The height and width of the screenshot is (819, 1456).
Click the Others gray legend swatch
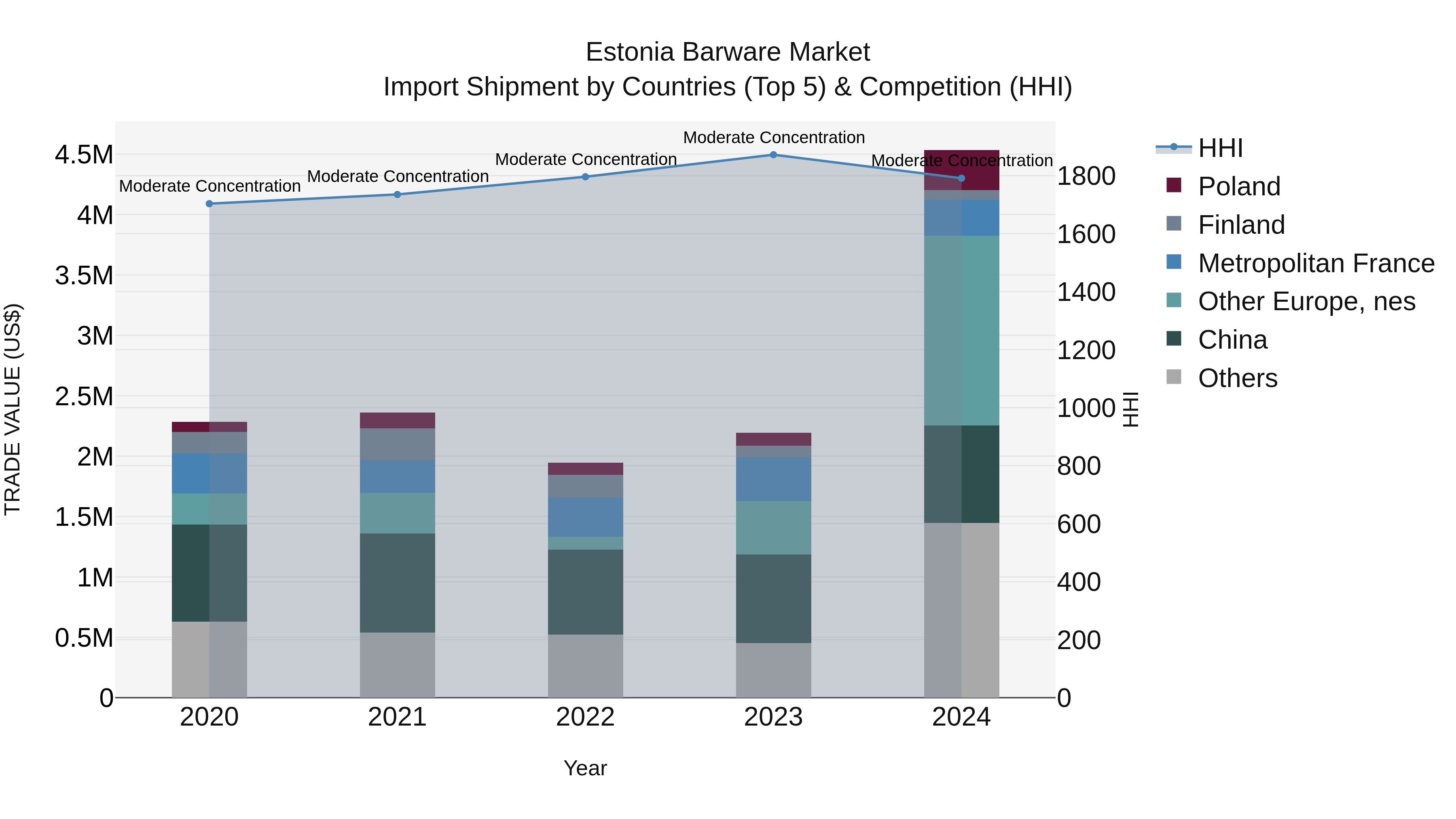[1174, 377]
